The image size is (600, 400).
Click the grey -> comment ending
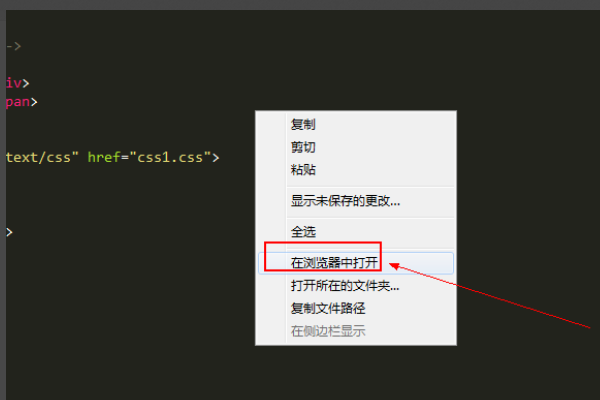pyautogui.click(x=13, y=46)
